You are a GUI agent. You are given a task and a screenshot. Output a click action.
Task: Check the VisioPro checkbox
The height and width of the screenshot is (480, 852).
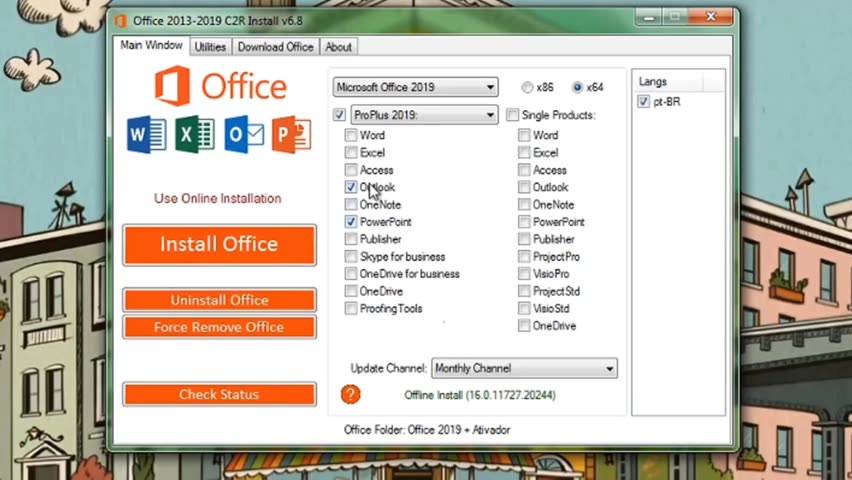524,273
